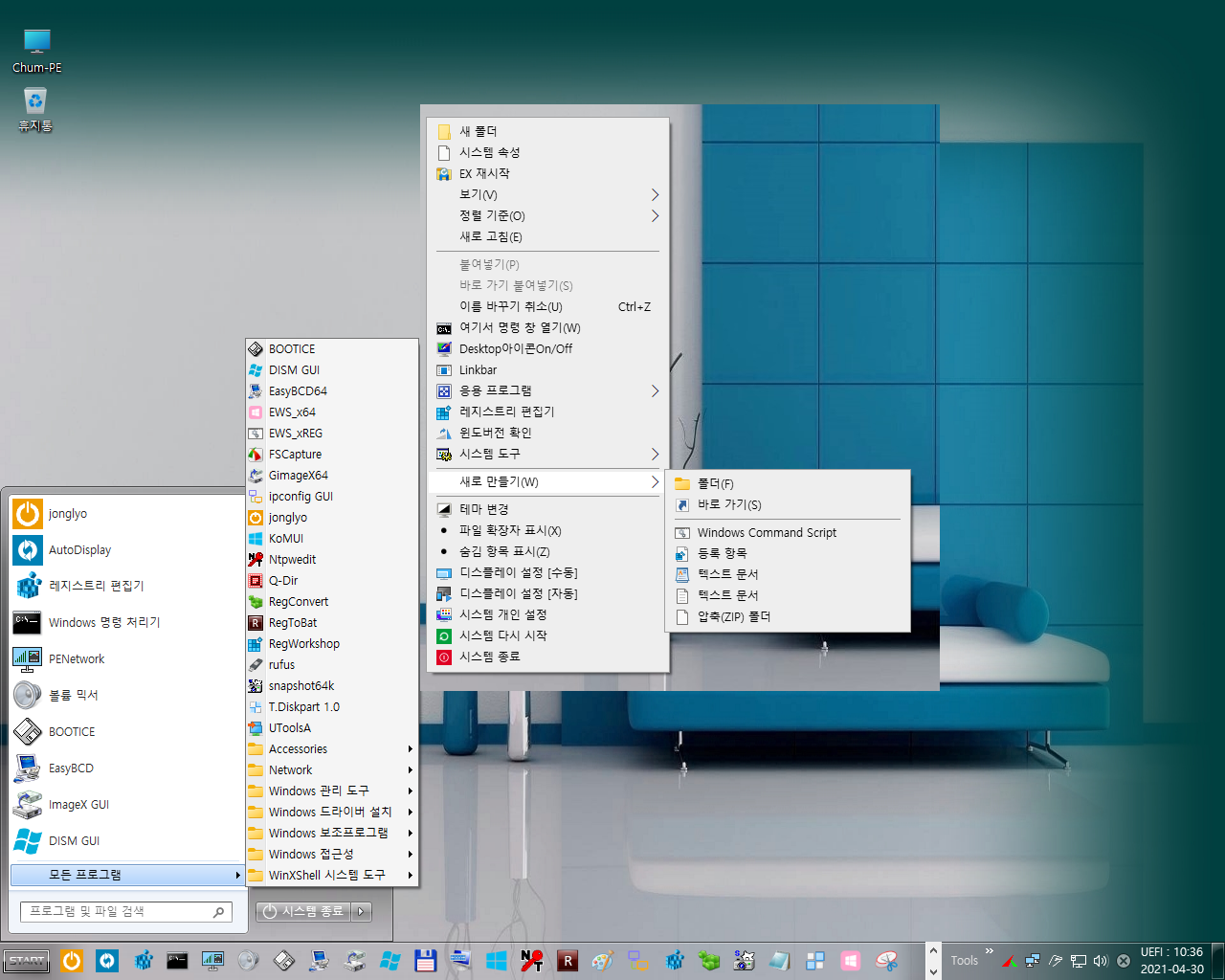Image resolution: width=1225 pixels, height=980 pixels.
Task: Choose 새 폴더 in the context menu
Action: 548,132
